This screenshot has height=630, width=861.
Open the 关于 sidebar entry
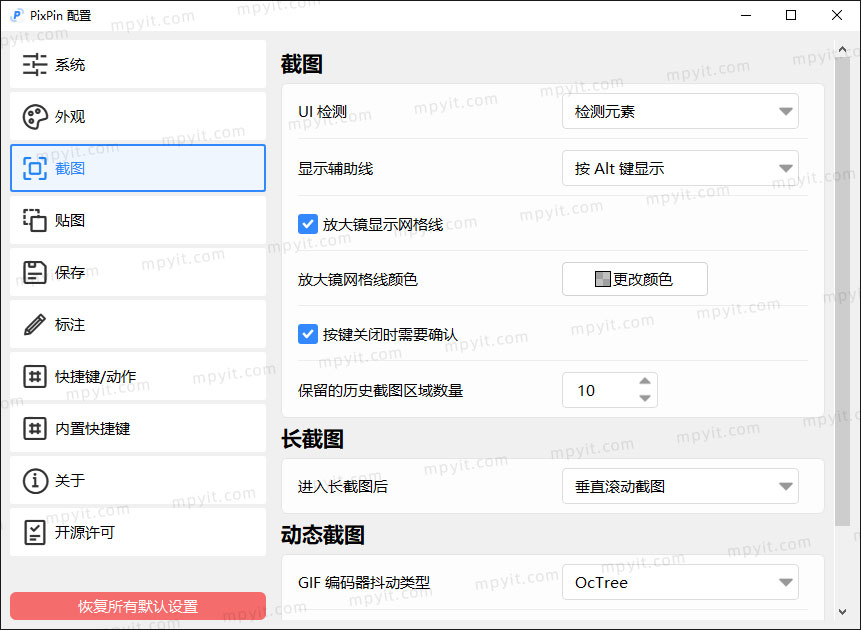coord(138,481)
